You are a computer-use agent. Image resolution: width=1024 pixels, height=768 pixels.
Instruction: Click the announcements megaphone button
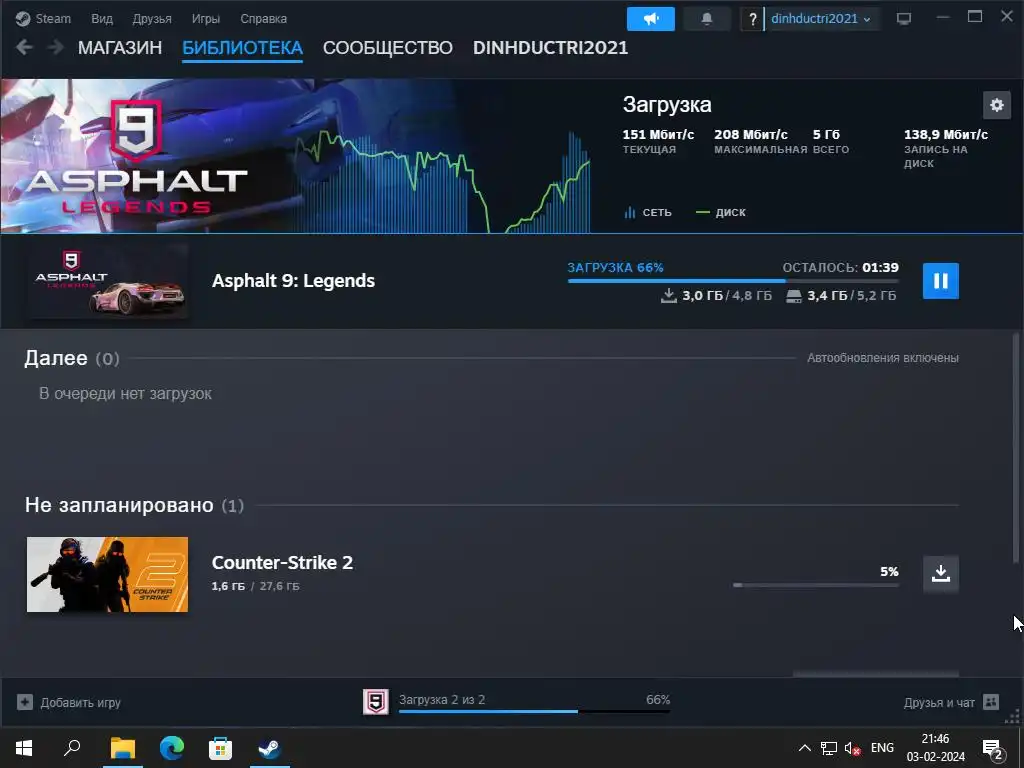[x=650, y=19]
